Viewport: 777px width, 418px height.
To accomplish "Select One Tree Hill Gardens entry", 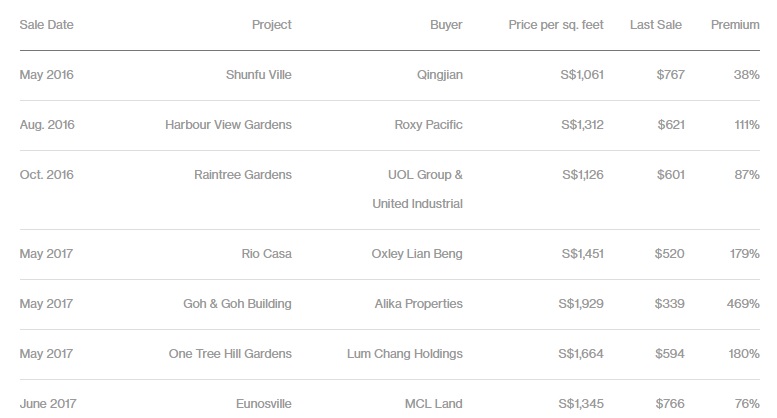I will (x=230, y=354).
